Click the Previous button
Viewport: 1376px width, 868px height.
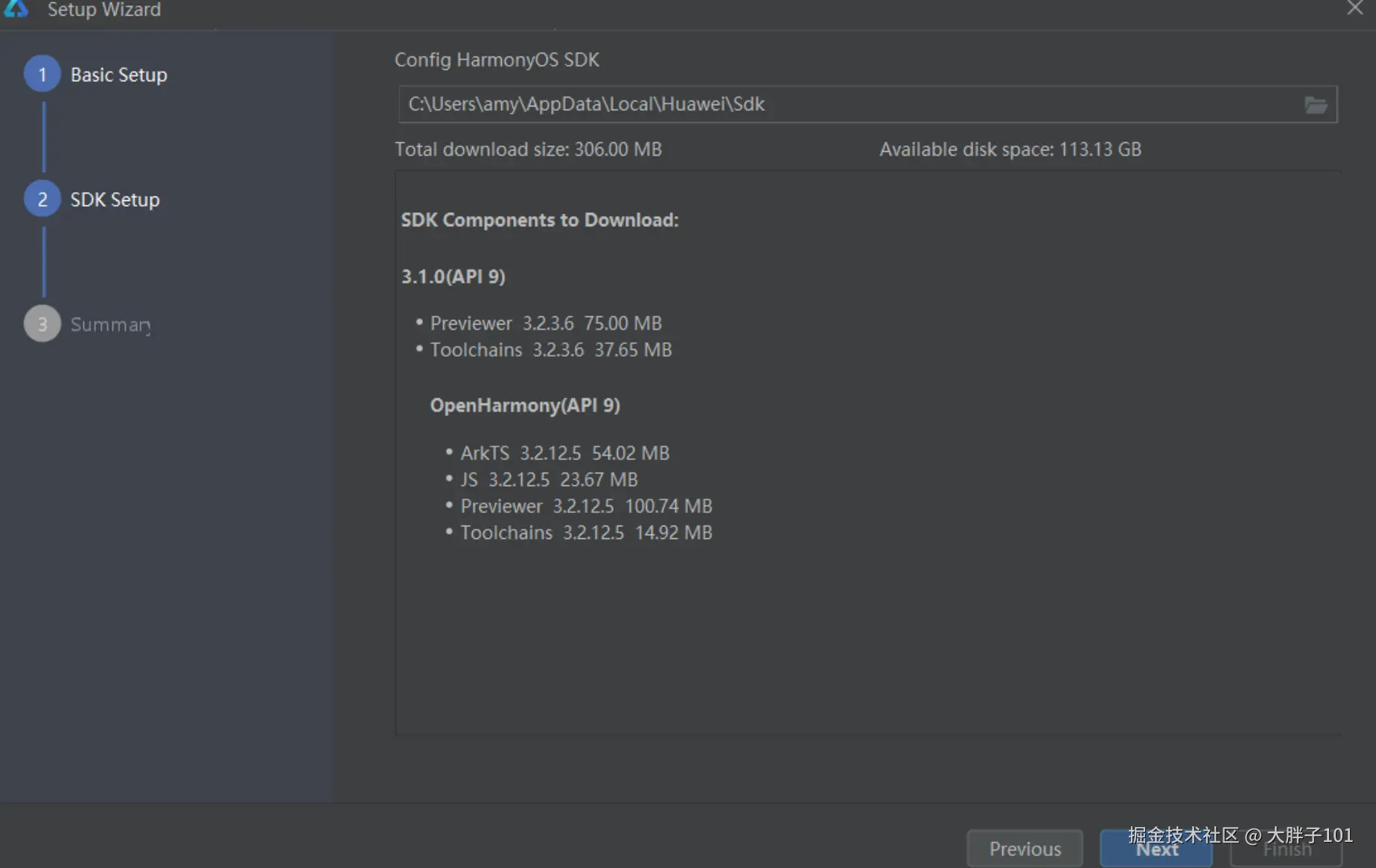coord(1025,849)
